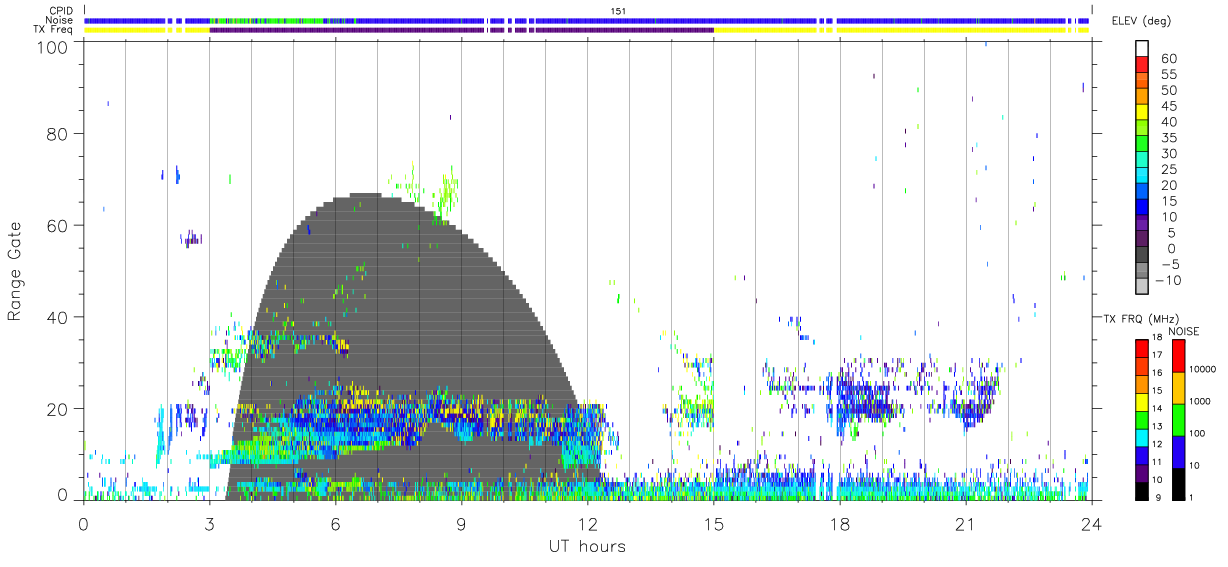Screen dimensions: 1228x567
Task: Click the yellow 14–15 MHz TX FRQ swatch
Action: coord(1142,401)
